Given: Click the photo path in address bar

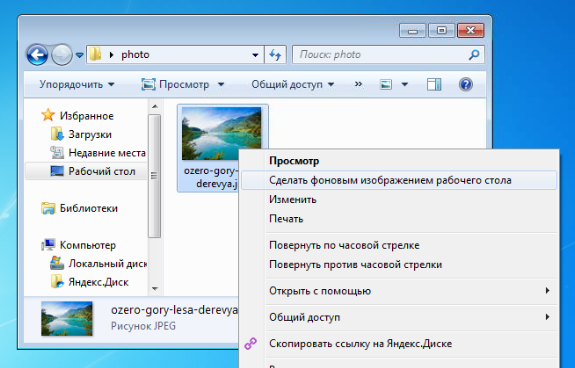Looking at the screenshot, I should 135,55.
